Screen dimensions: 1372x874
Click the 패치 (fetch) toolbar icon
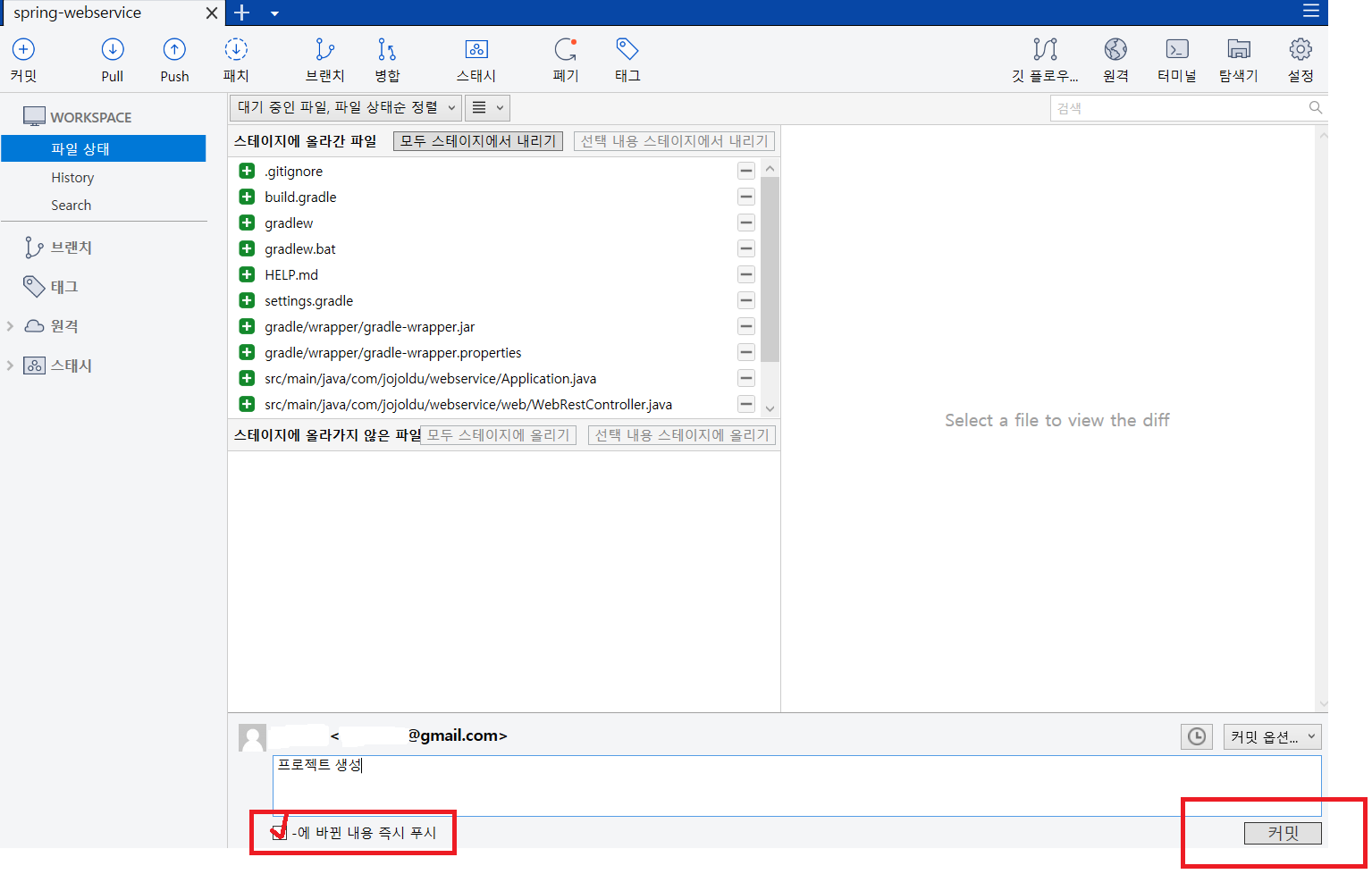[x=236, y=60]
